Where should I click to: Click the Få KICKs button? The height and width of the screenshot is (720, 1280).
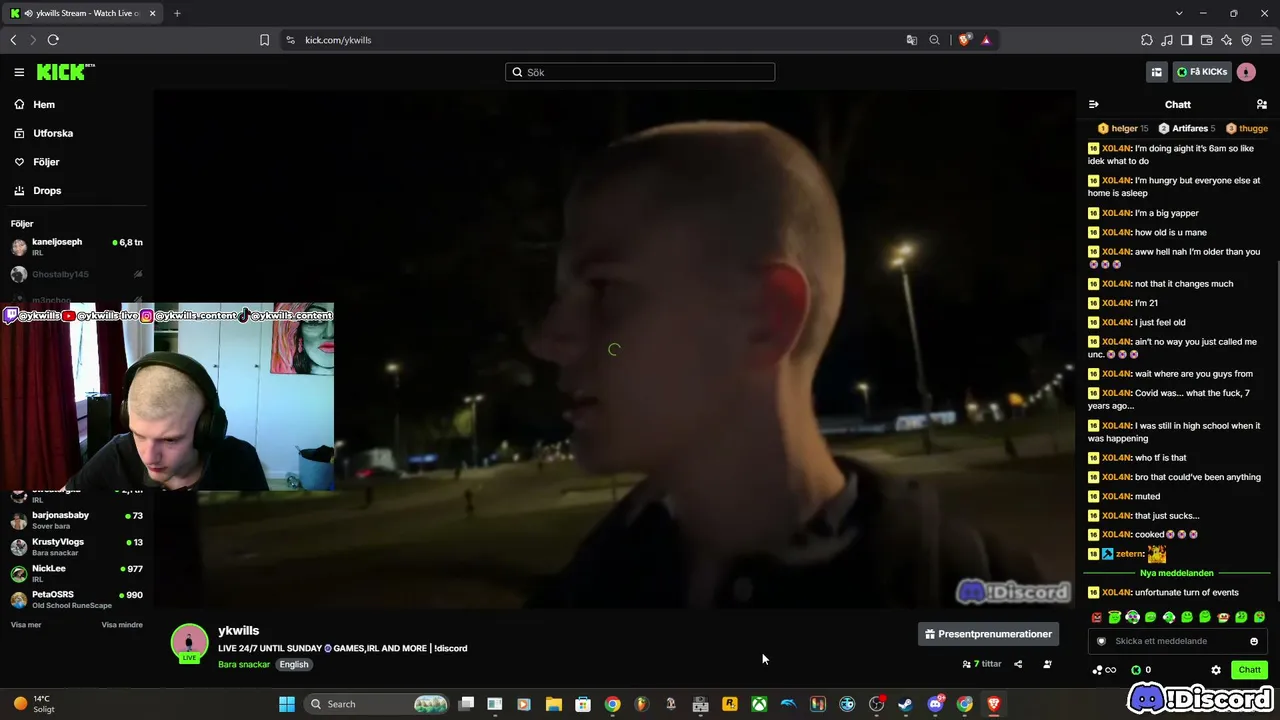pos(1202,72)
